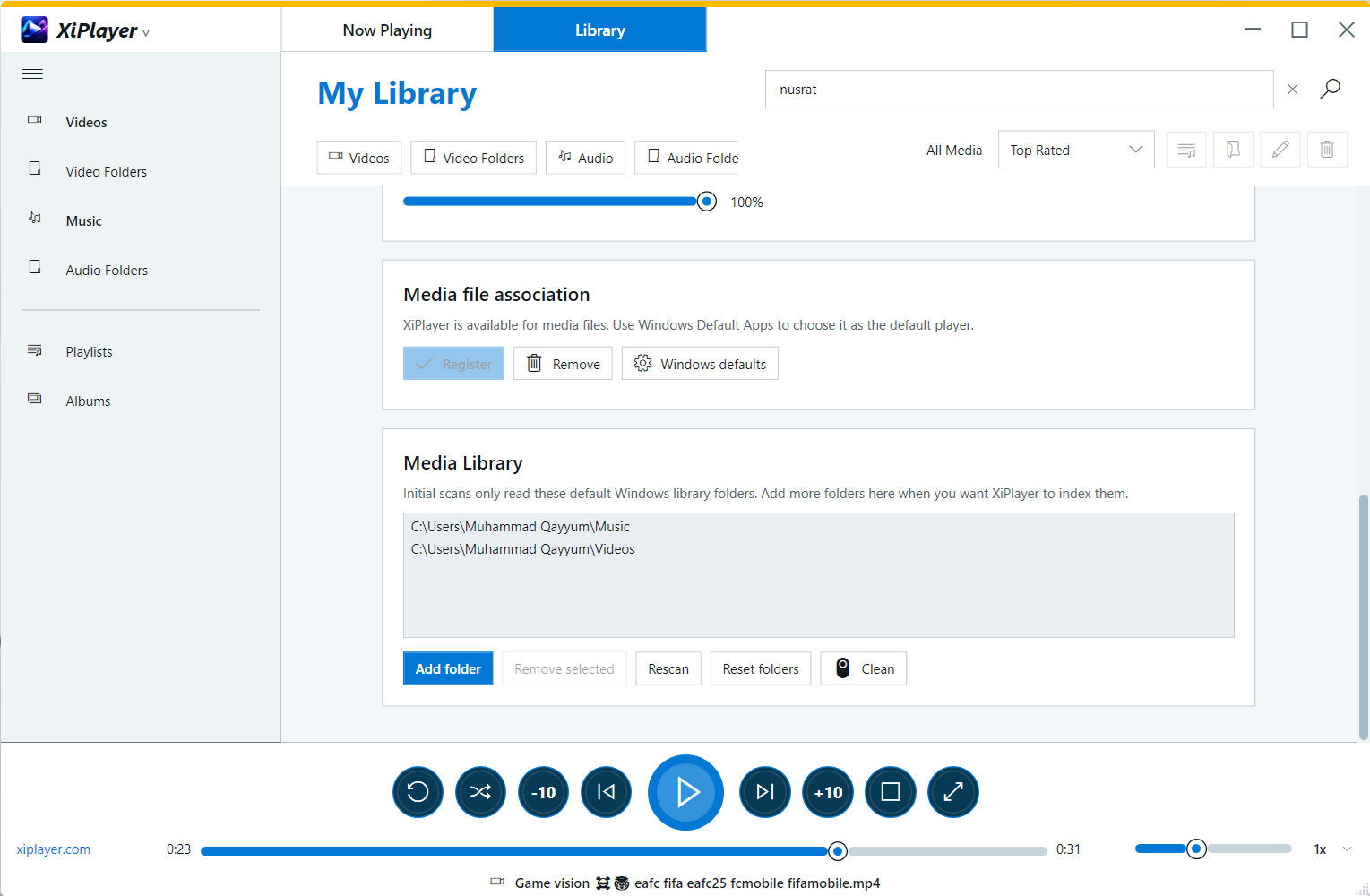Screen dimensions: 1370x896
Task: Jump forward ten seconds with +10 button
Action: tap(828, 792)
